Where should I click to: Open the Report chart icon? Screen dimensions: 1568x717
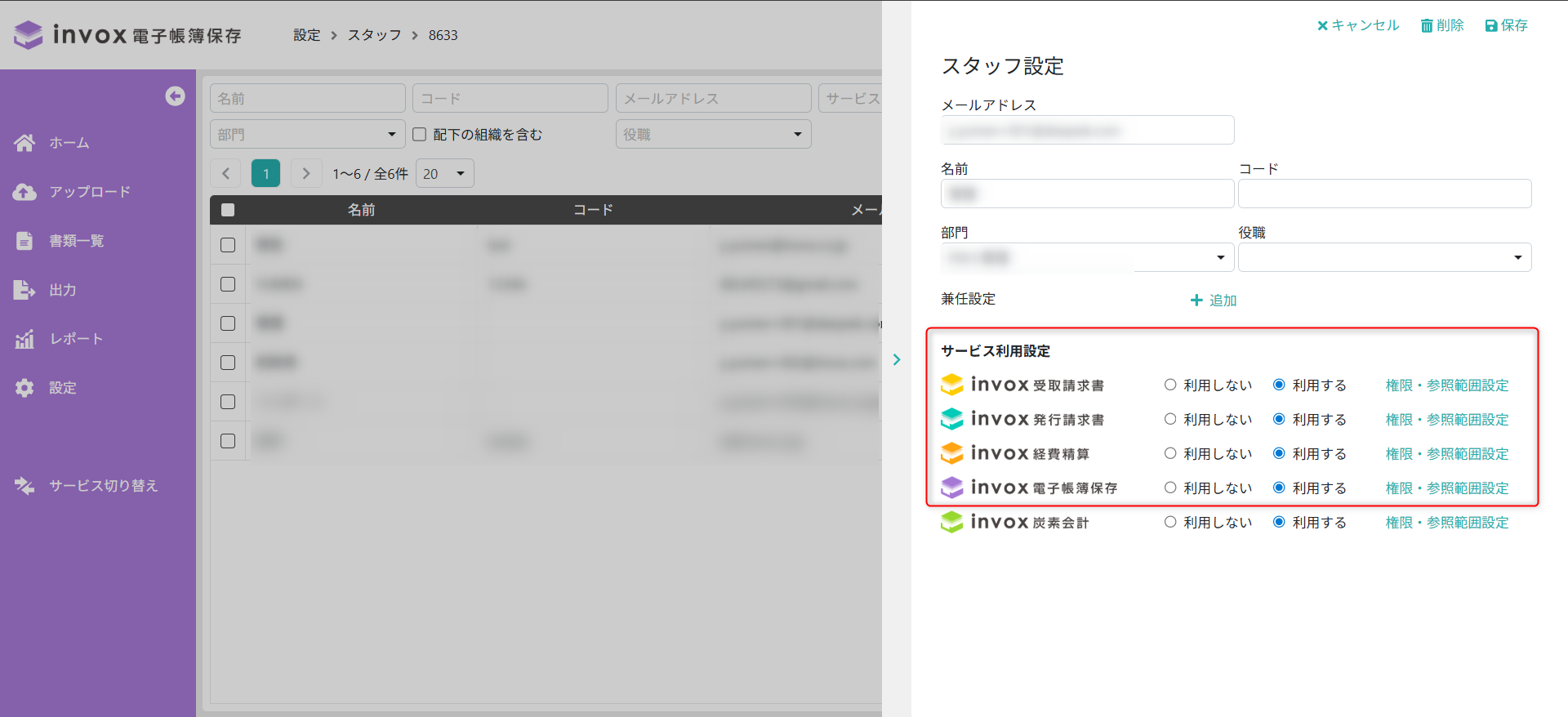pyautogui.click(x=24, y=339)
